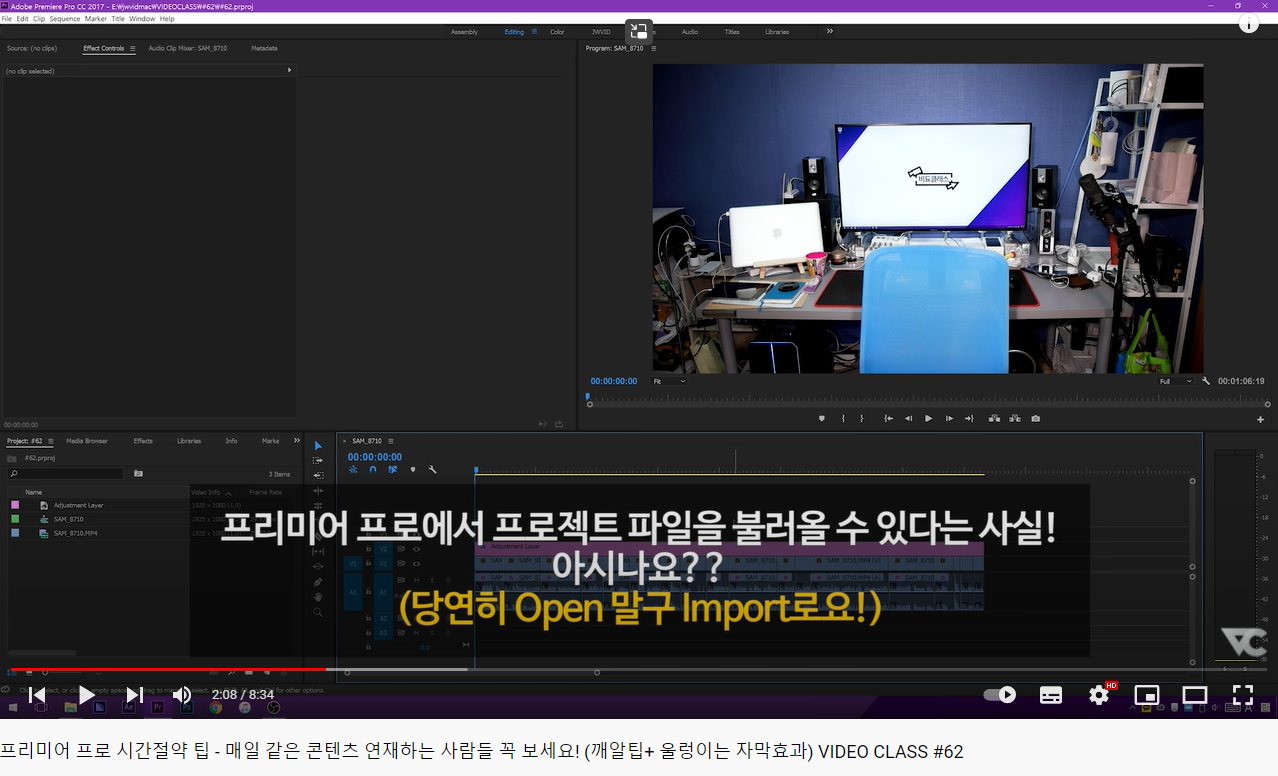Toggle Snap magnet in timeline
This screenshot has width=1278, height=776.
[x=373, y=469]
